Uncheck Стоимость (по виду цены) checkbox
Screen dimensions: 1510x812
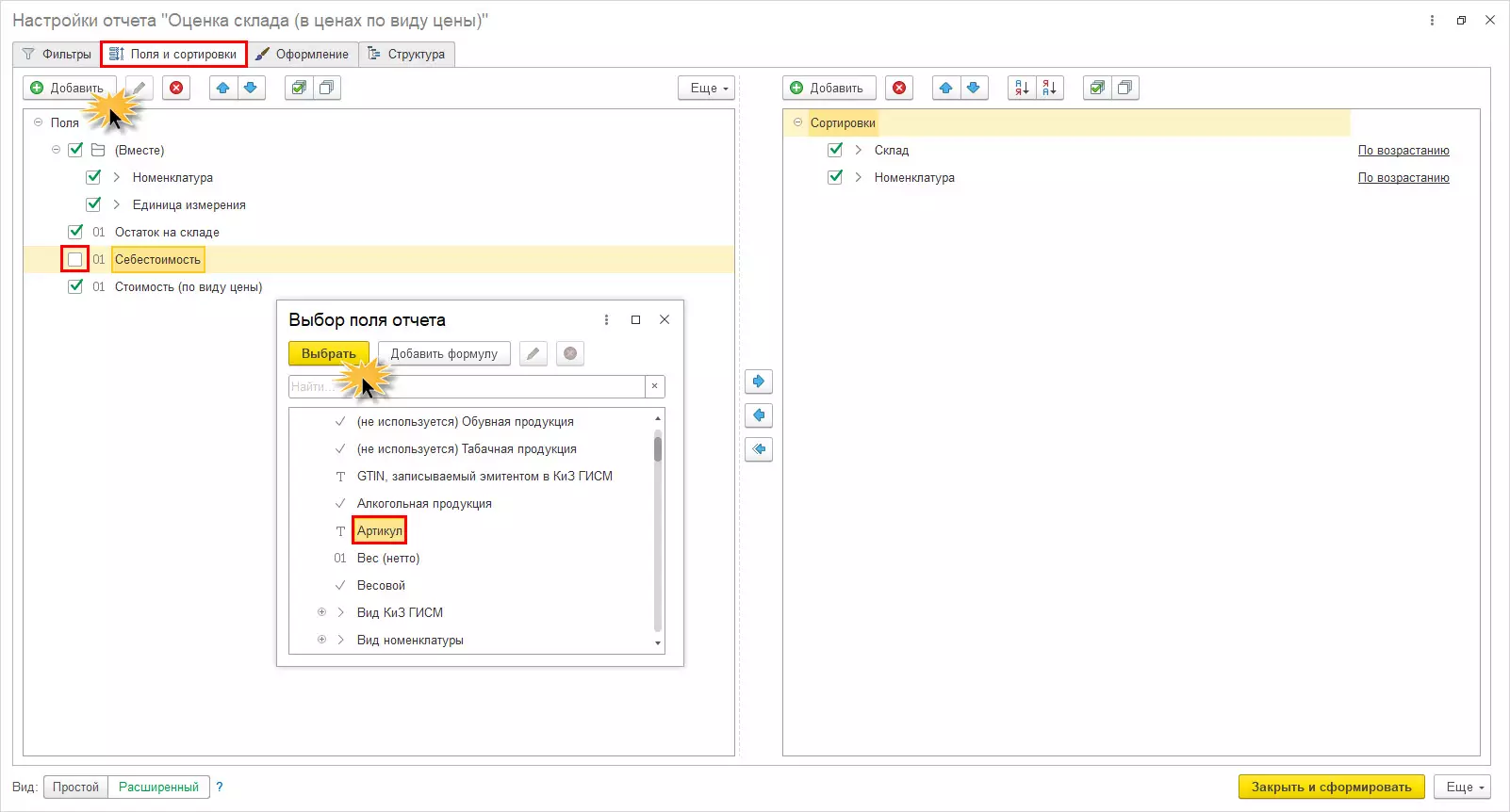click(x=75, y=286)
